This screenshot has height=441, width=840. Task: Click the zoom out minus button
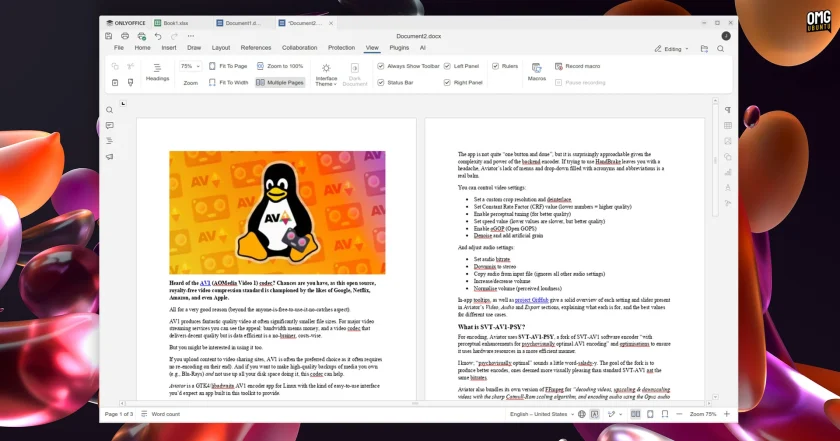[679, 414]
